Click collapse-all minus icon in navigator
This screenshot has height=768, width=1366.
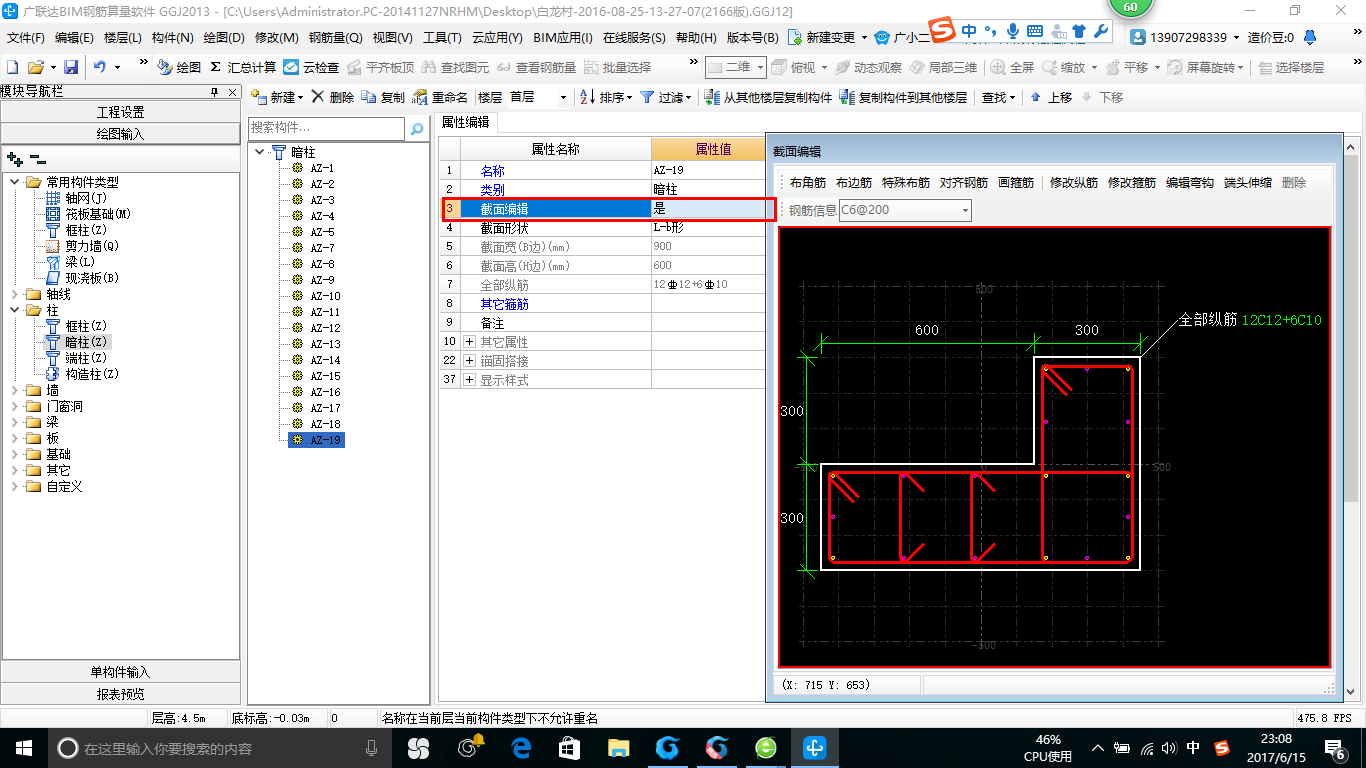(x=37, y=158)
